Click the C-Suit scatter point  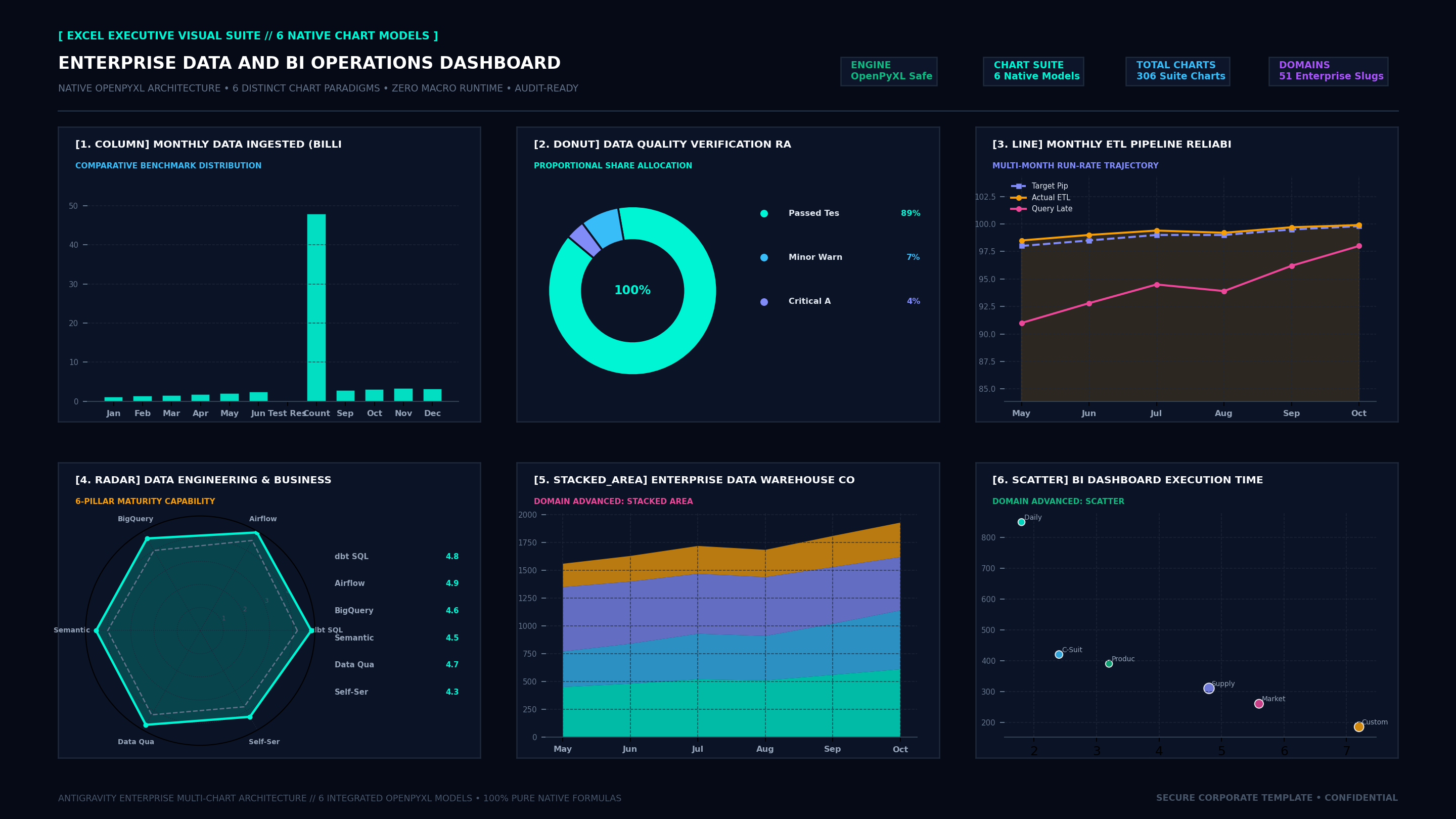tap(1059, 655)
